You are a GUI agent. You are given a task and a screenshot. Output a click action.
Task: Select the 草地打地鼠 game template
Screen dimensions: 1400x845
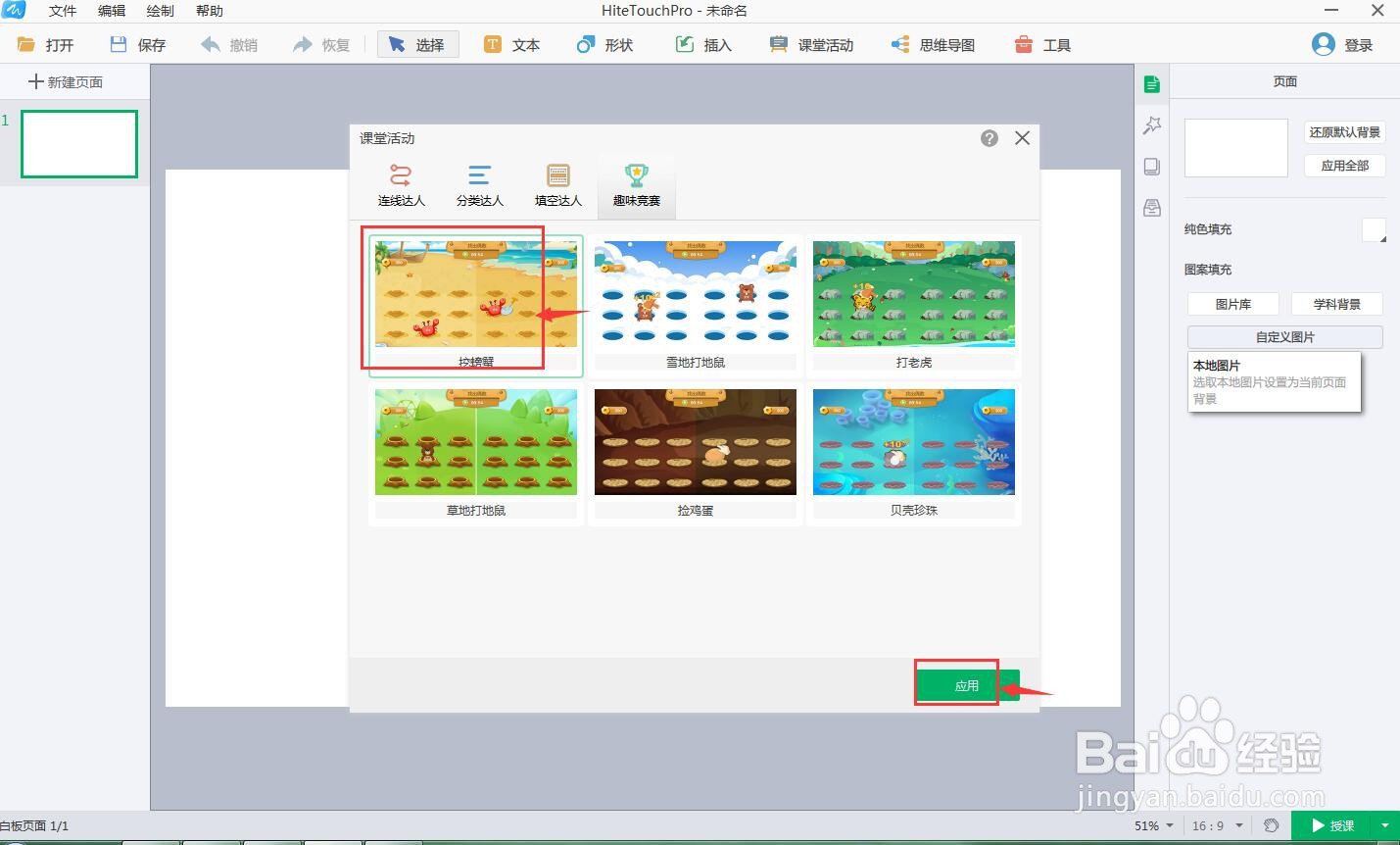(476, 455)
